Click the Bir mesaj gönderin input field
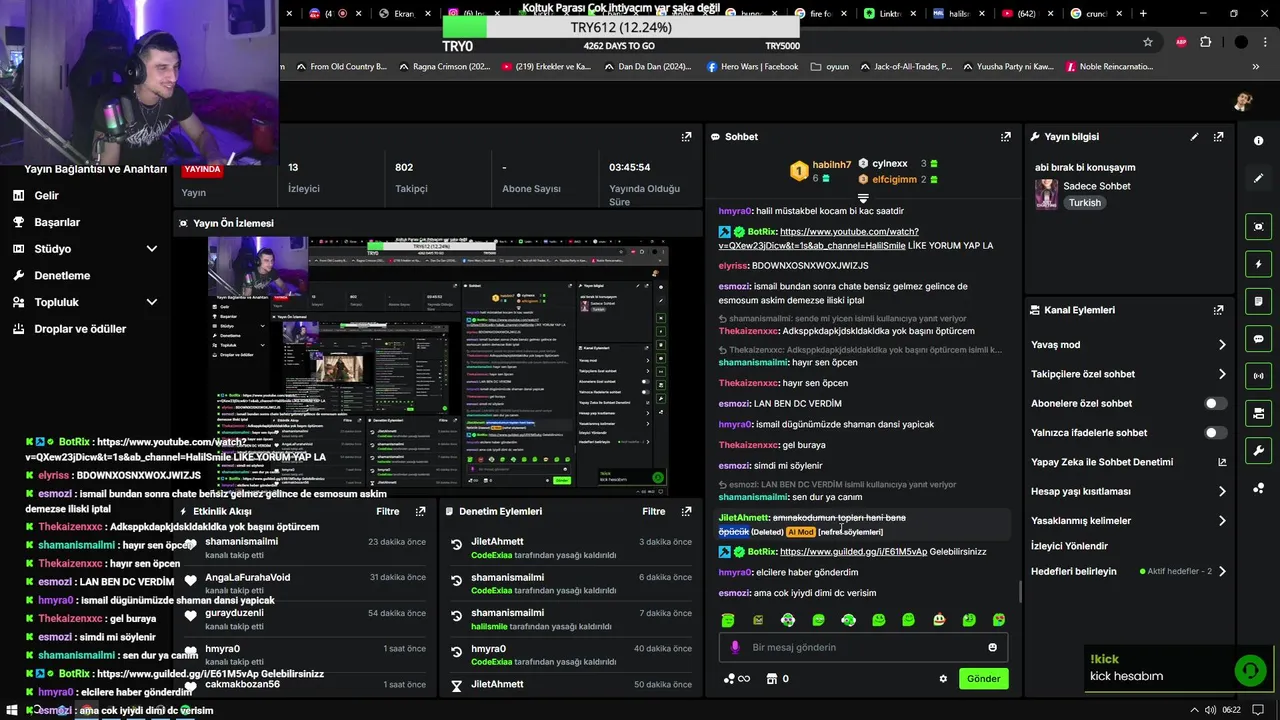This screenshot has width=1280, height=720. click(x=863, y=647)
